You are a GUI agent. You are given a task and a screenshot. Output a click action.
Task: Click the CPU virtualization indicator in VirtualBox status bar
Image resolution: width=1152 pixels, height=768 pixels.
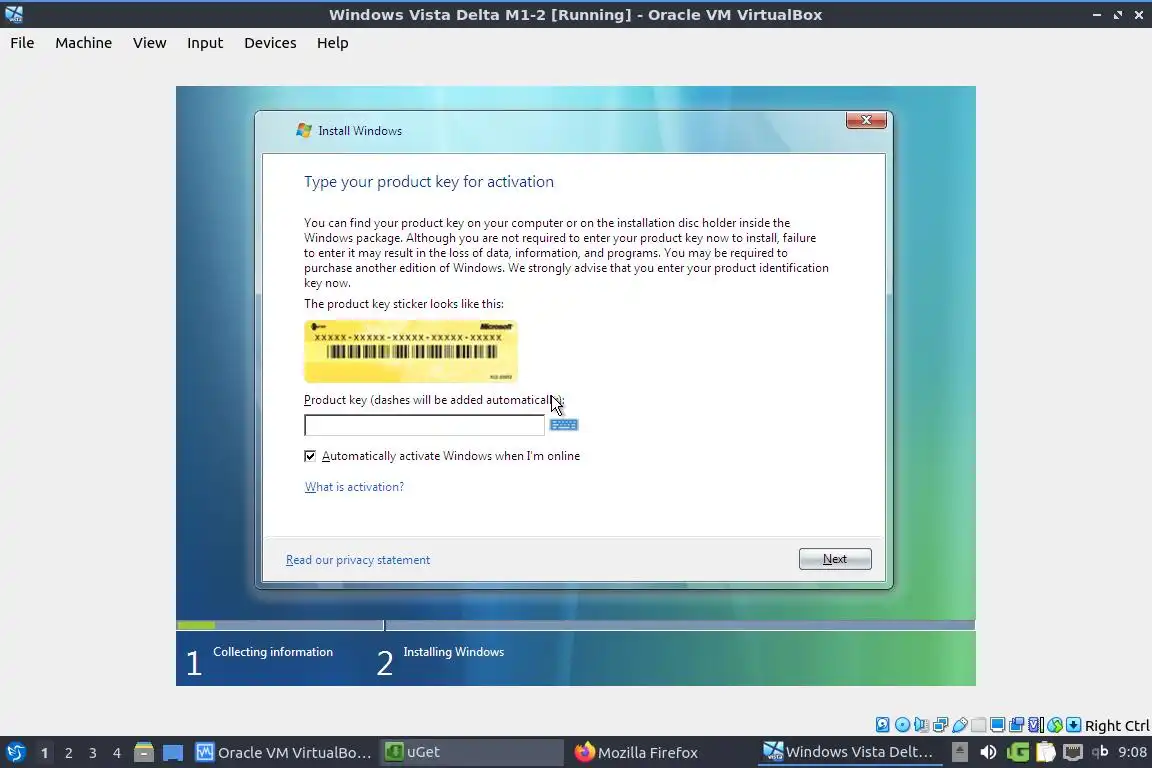point(1036,725)
